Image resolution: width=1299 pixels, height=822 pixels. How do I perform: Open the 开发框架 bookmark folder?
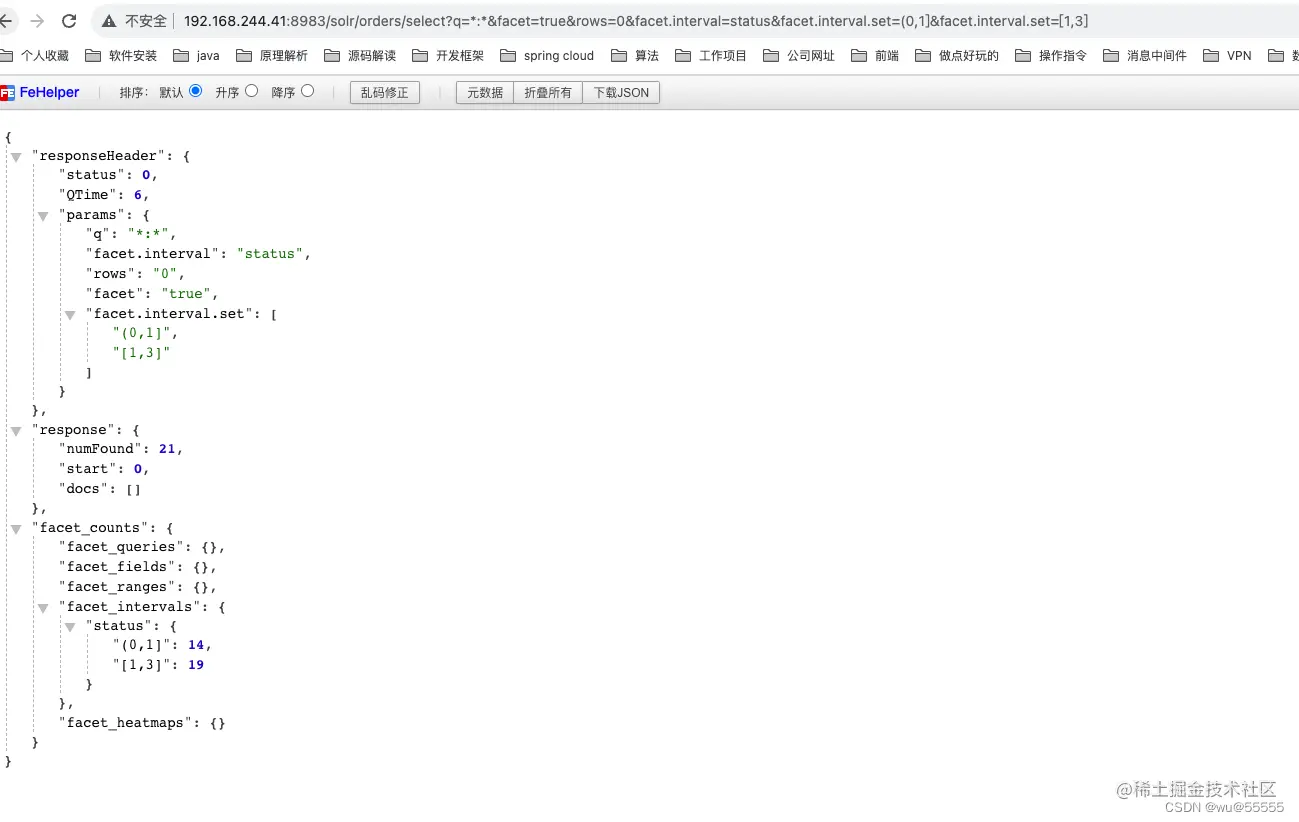(x=448, y=56)
